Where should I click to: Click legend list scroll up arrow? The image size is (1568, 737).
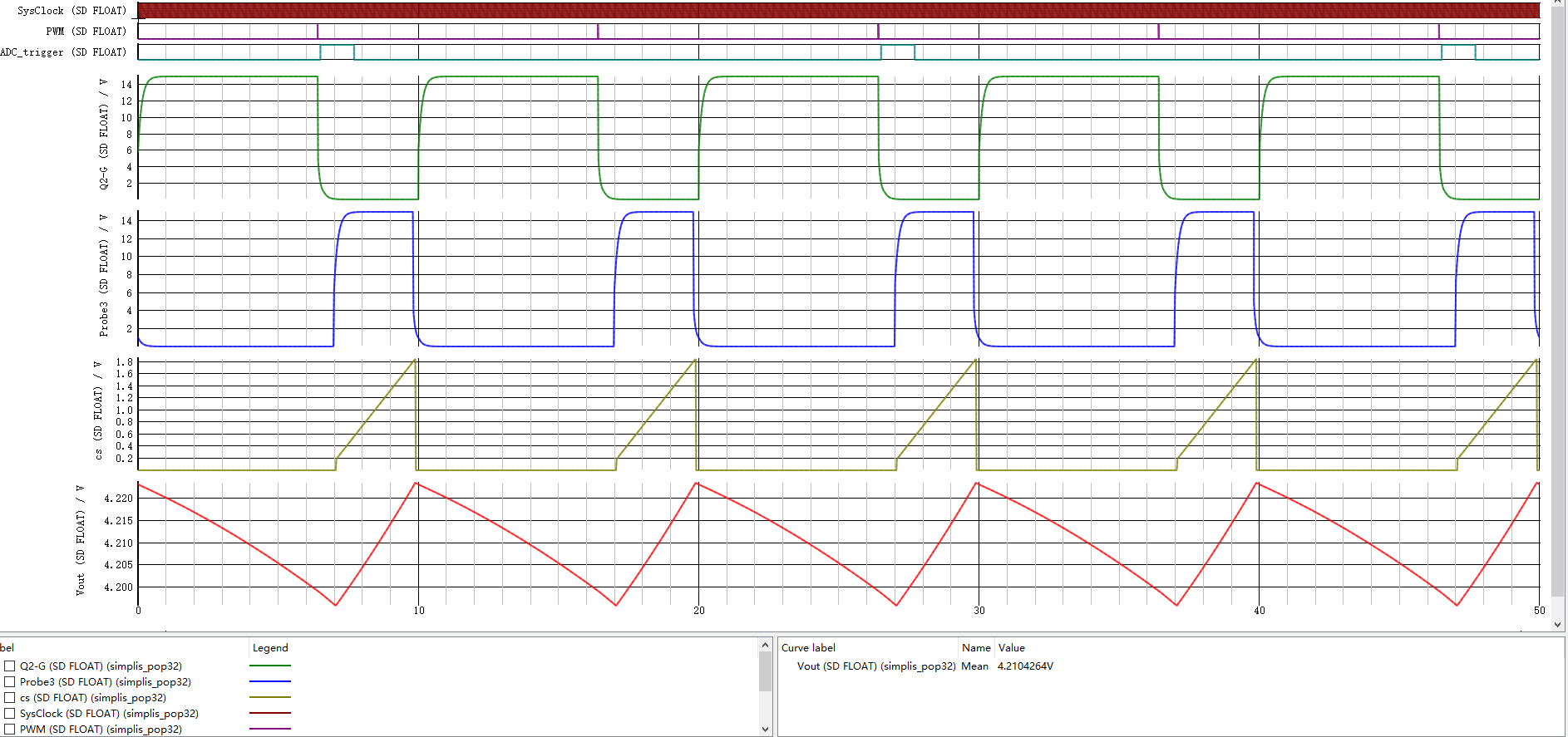point(766,645)
